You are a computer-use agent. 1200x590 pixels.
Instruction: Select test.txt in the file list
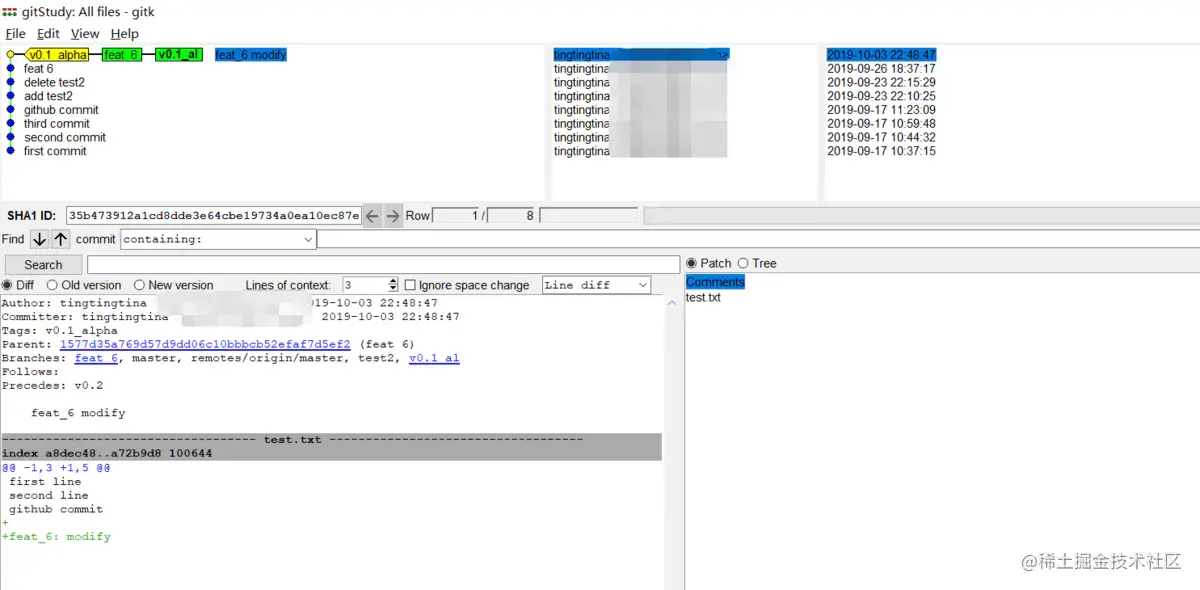click(703, 298)
